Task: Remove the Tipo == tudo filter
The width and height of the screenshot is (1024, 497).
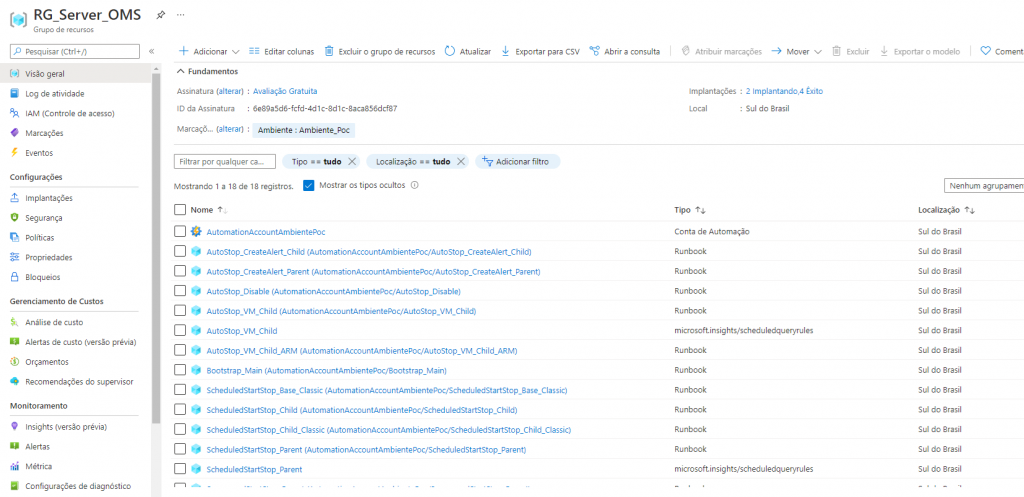Action: (x=351, y=161)
